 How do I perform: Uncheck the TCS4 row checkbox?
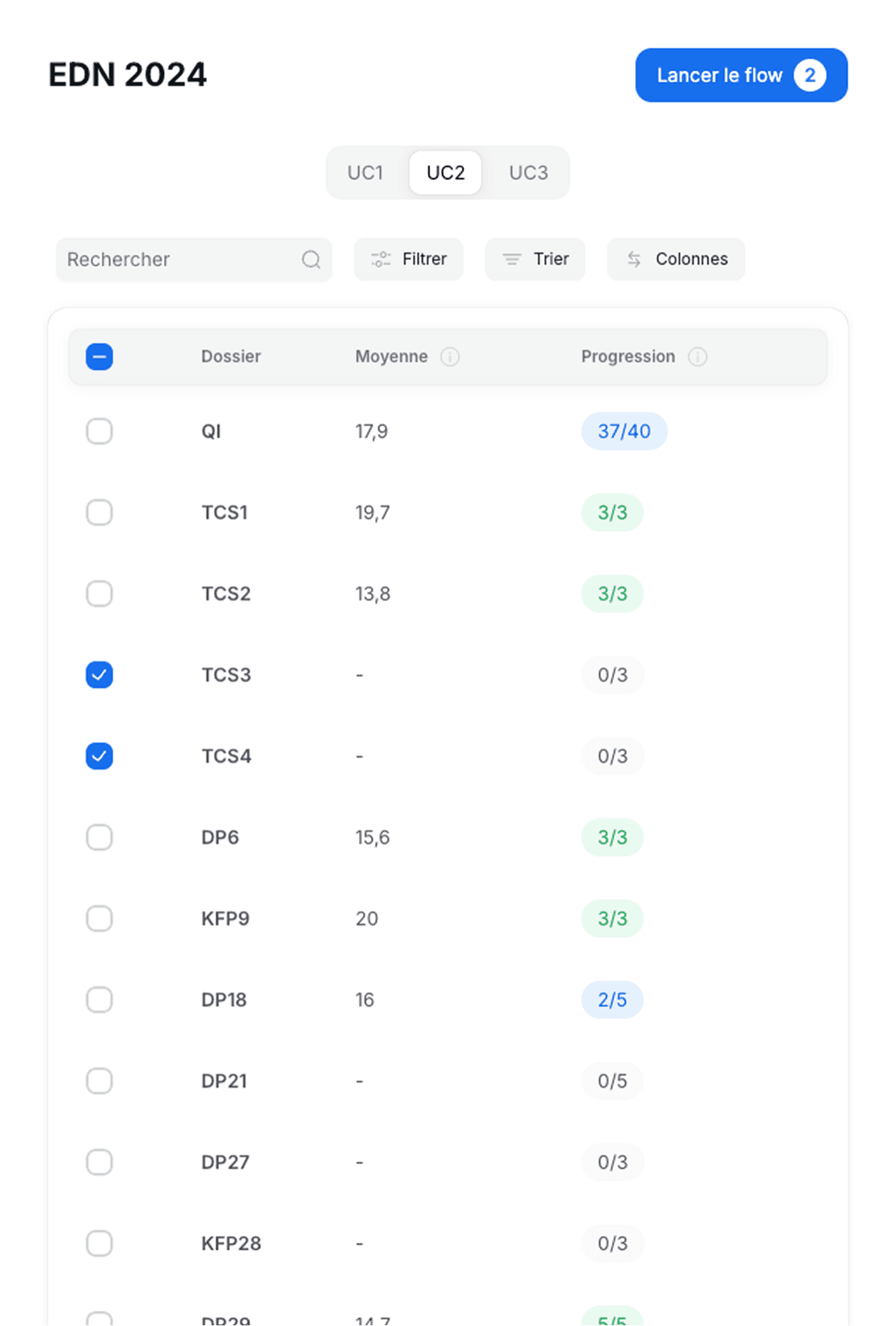point(99,756)
